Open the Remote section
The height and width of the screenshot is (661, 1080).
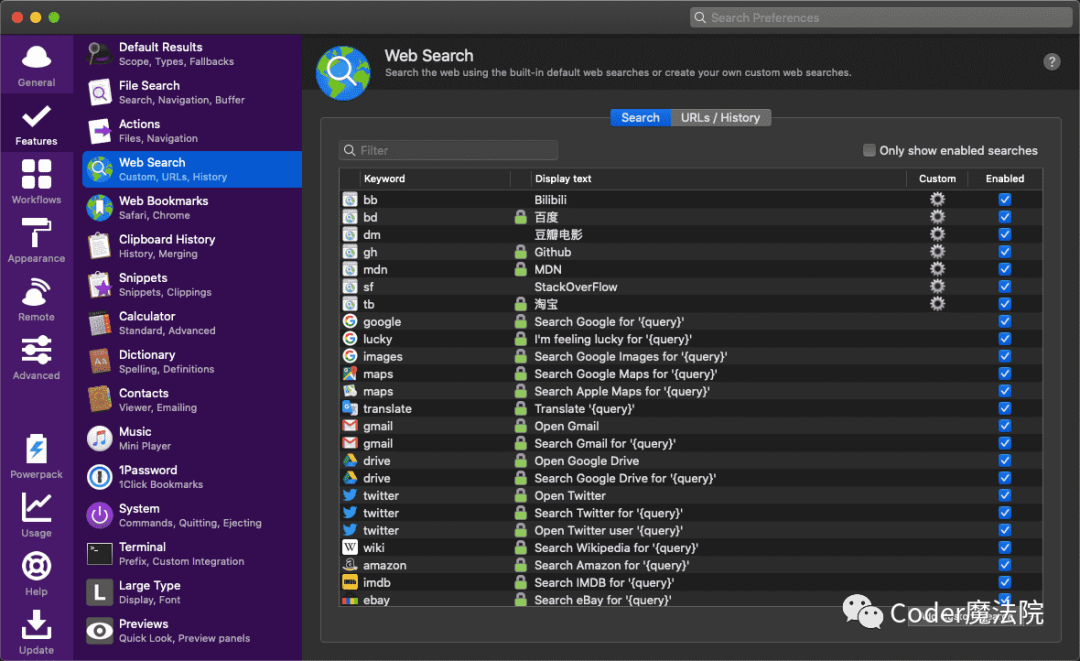37,300
